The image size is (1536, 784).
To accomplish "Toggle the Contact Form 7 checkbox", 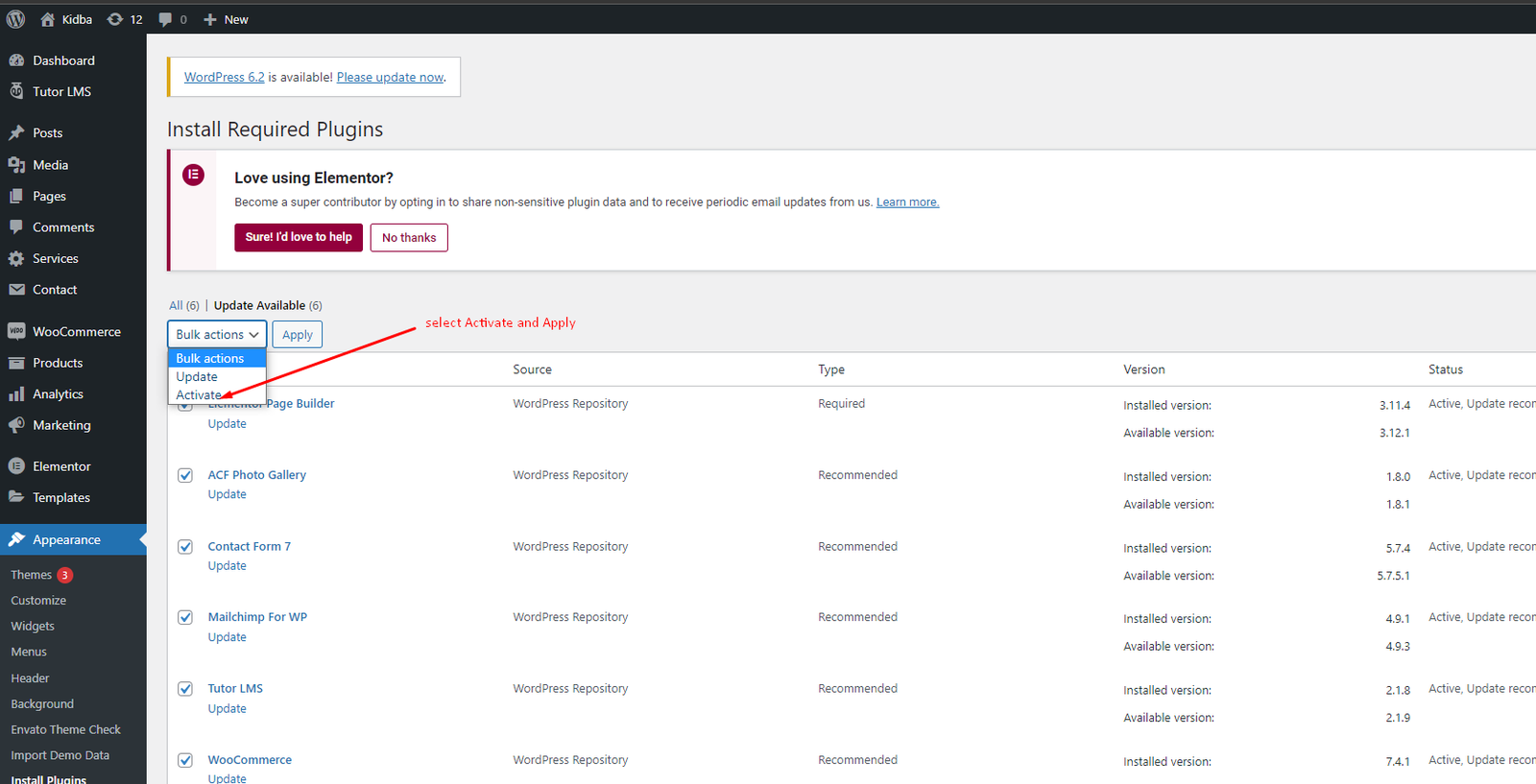I will (x=185, y=547).
